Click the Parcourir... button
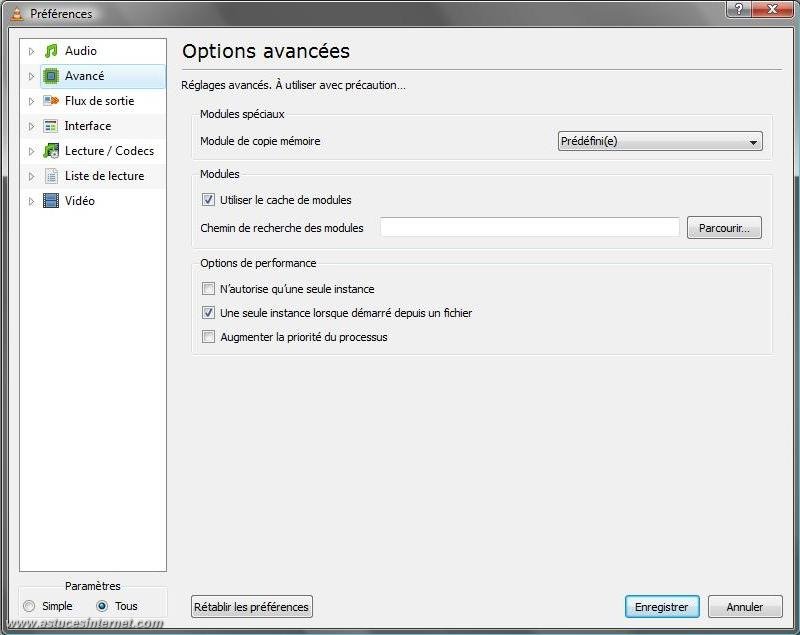Image resolution: width=800 pixels, height=635 pixels. click(724, 227)
